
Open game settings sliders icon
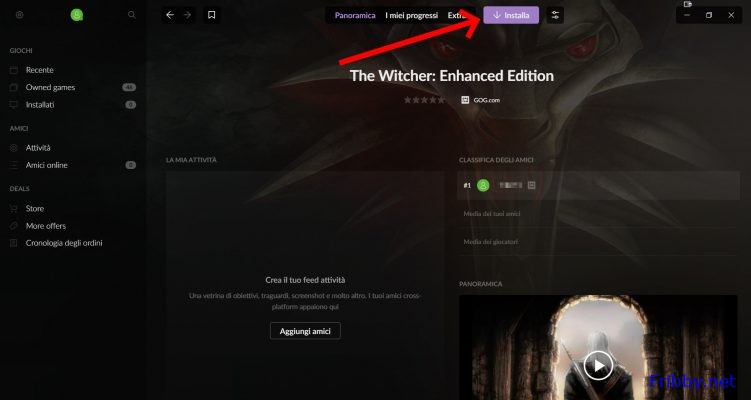click(555, 15)
